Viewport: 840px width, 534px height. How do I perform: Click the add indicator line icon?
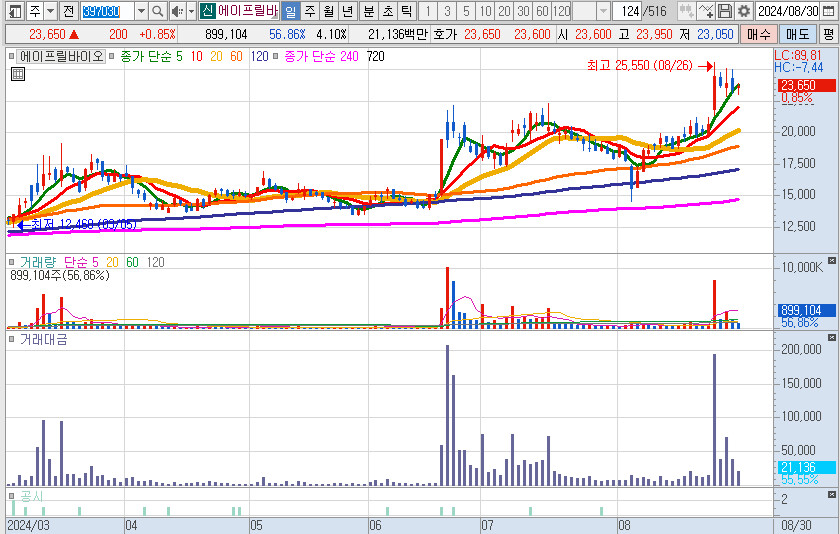tap(705, 11)
